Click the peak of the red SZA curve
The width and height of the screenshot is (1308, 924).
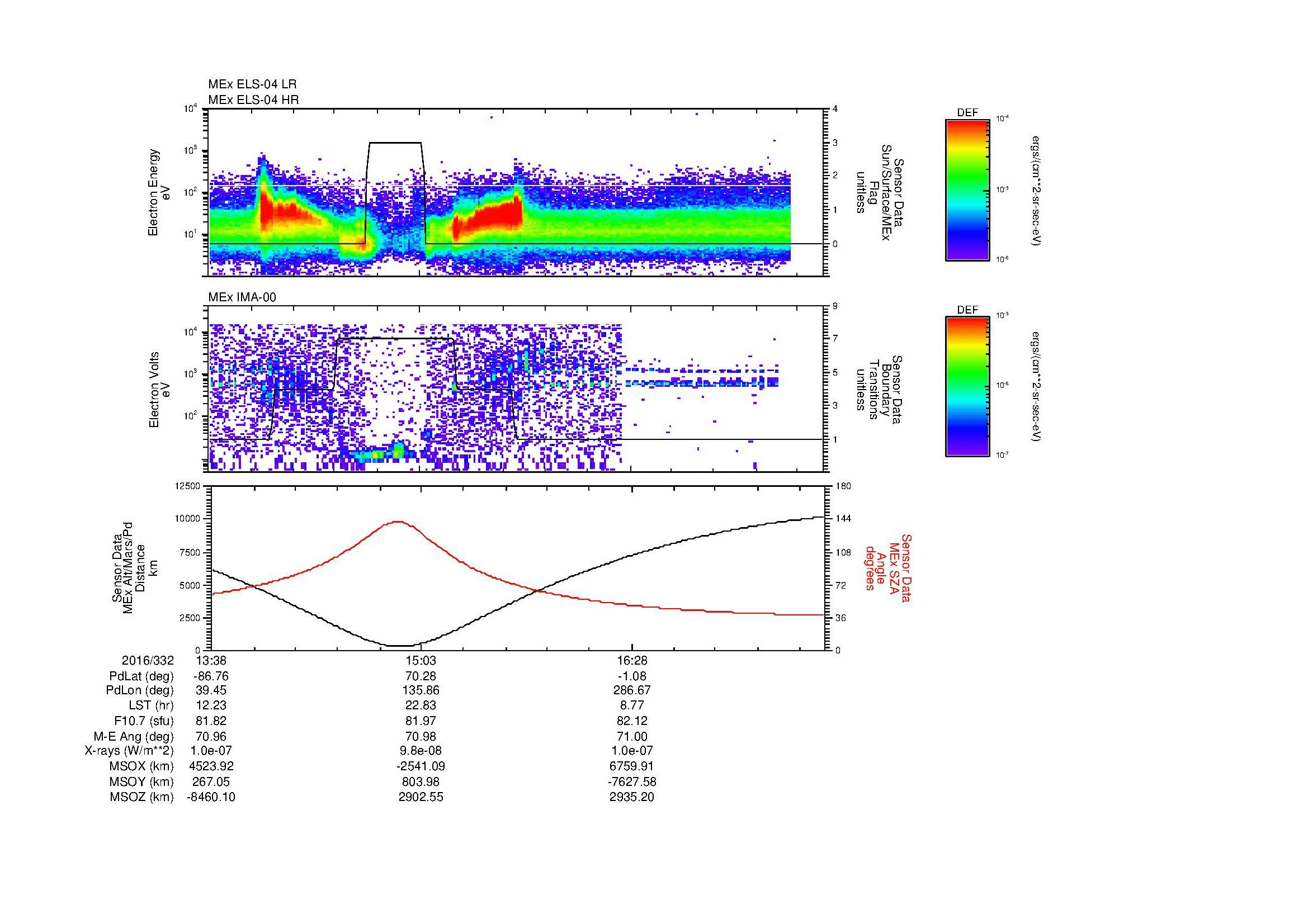(397, 522)
